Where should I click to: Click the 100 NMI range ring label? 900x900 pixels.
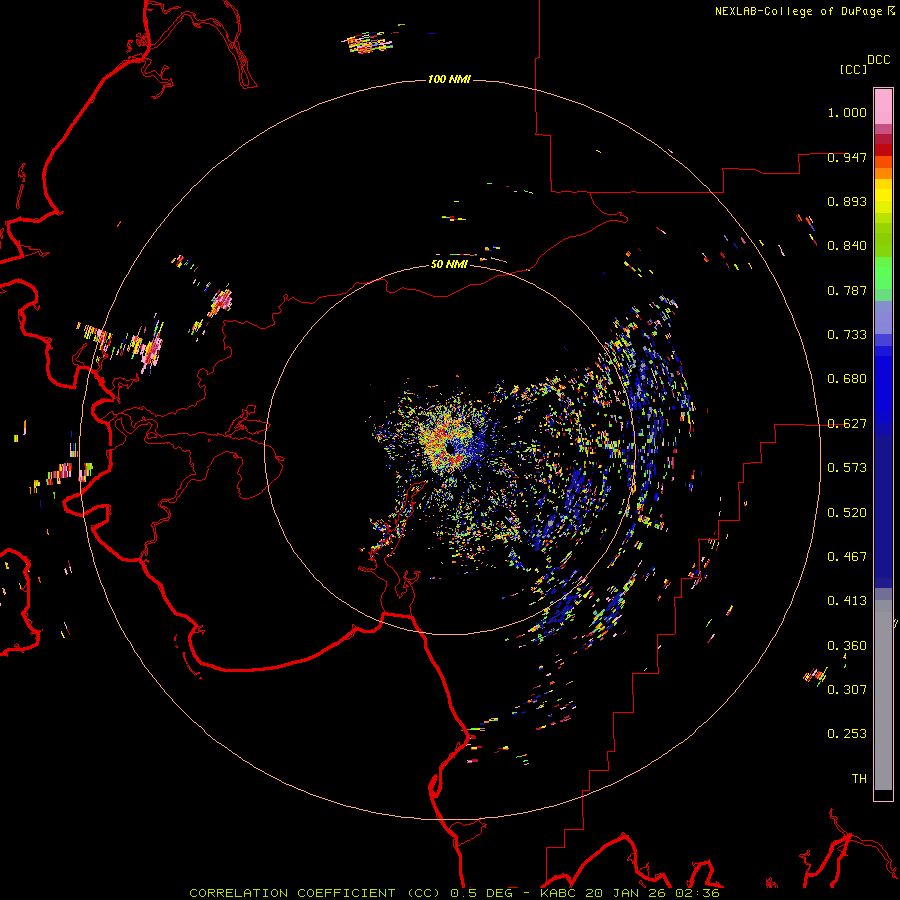449,79
